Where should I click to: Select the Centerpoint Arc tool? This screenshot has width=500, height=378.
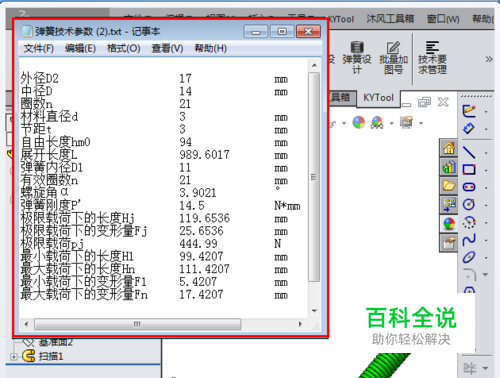click(x=469, y=222)
